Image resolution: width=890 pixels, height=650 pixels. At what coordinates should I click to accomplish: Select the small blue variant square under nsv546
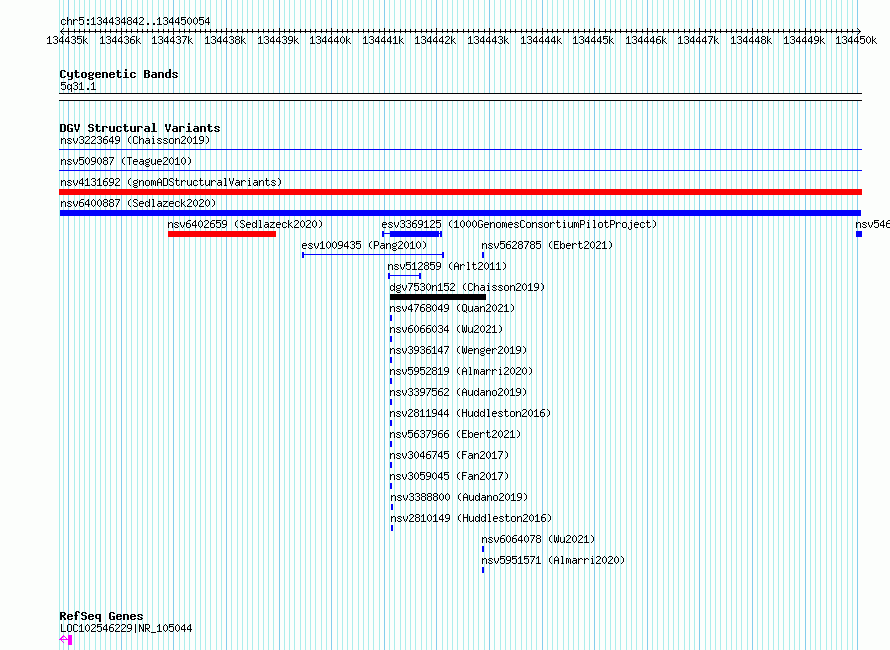(859, 234)
